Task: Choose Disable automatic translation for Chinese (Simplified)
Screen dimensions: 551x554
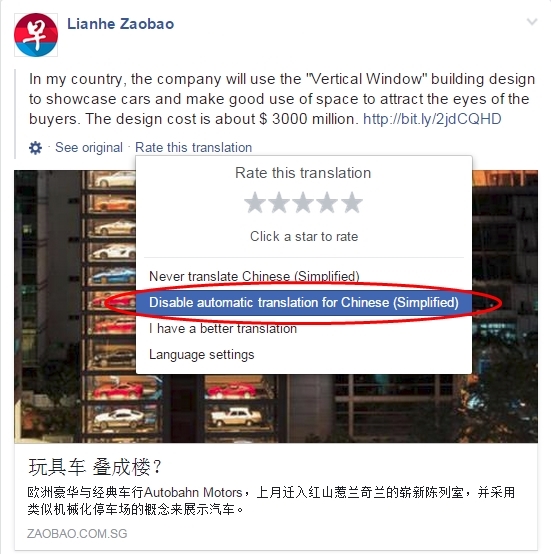Action: tap(304, 302)
